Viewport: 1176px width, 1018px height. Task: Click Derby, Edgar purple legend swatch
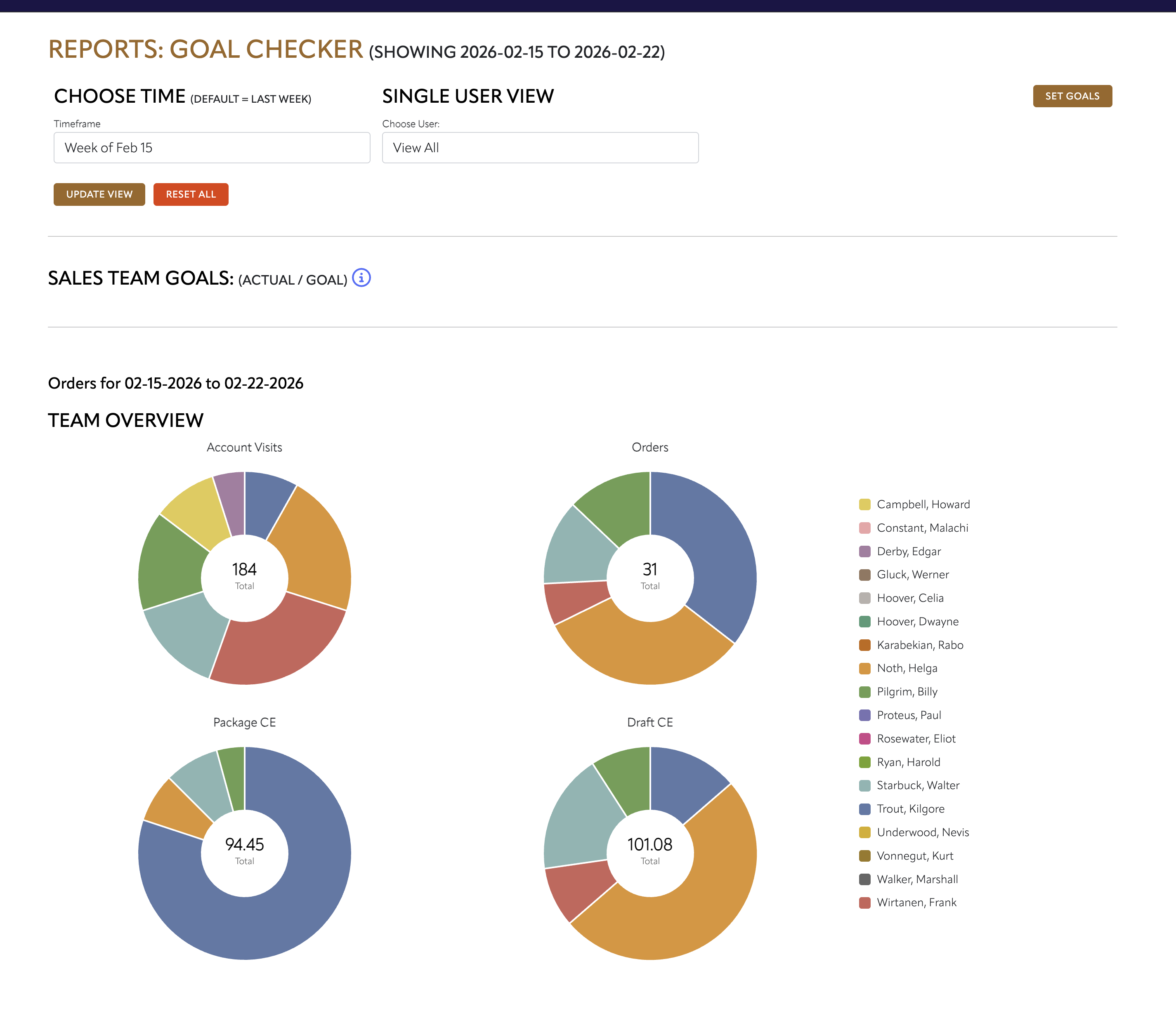pyautogui.click(x=864, y=551)
